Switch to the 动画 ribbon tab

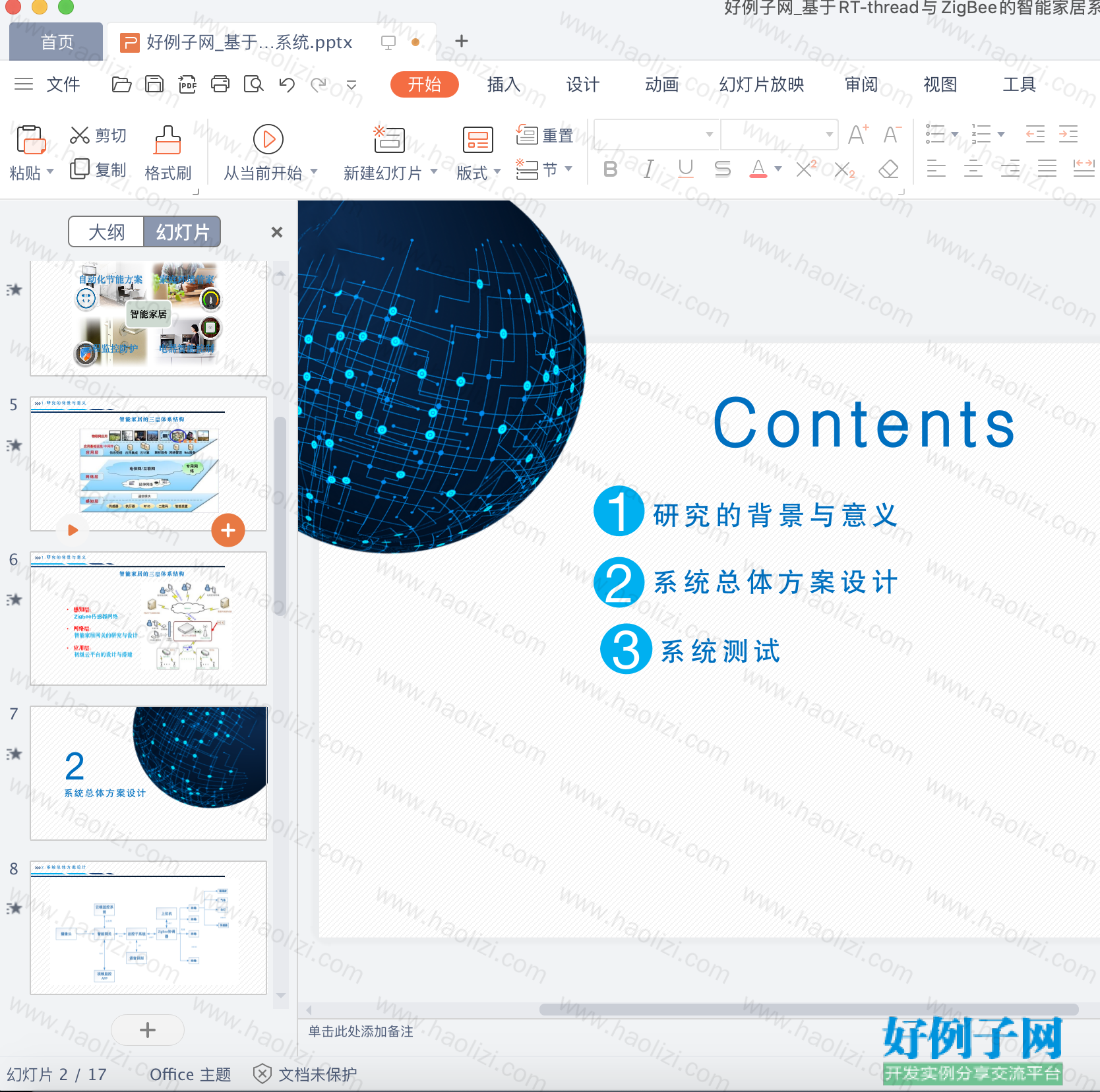pos(662,84)
